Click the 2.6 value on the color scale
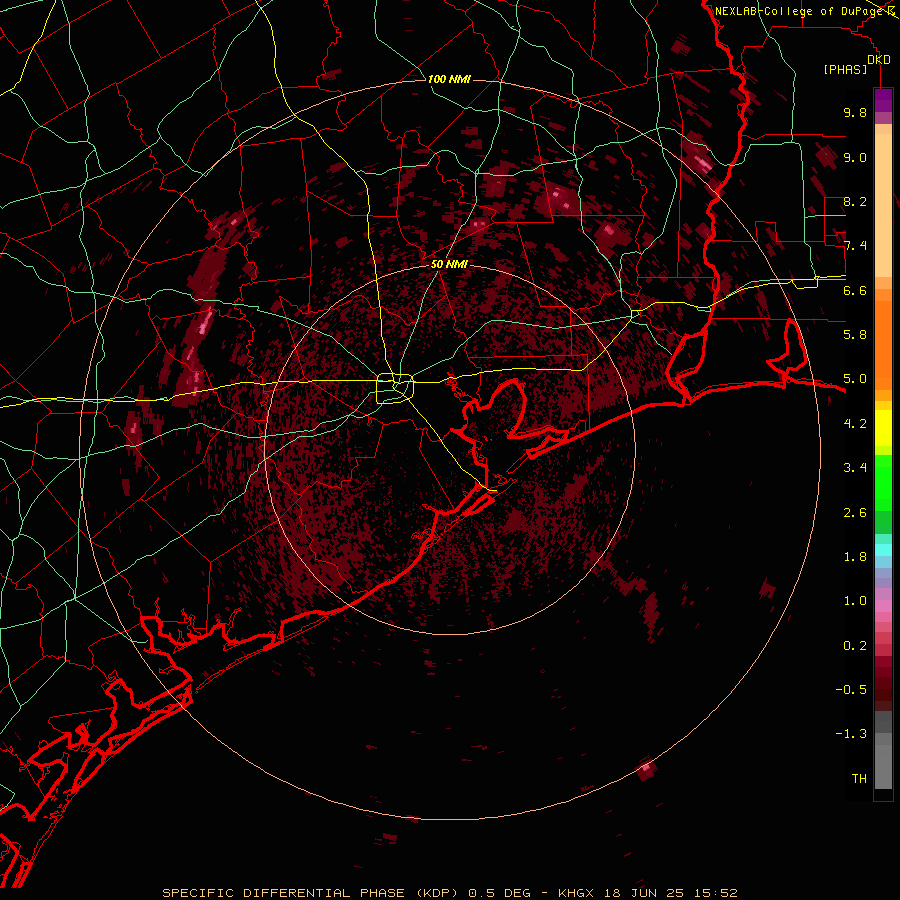 [855, 513]
